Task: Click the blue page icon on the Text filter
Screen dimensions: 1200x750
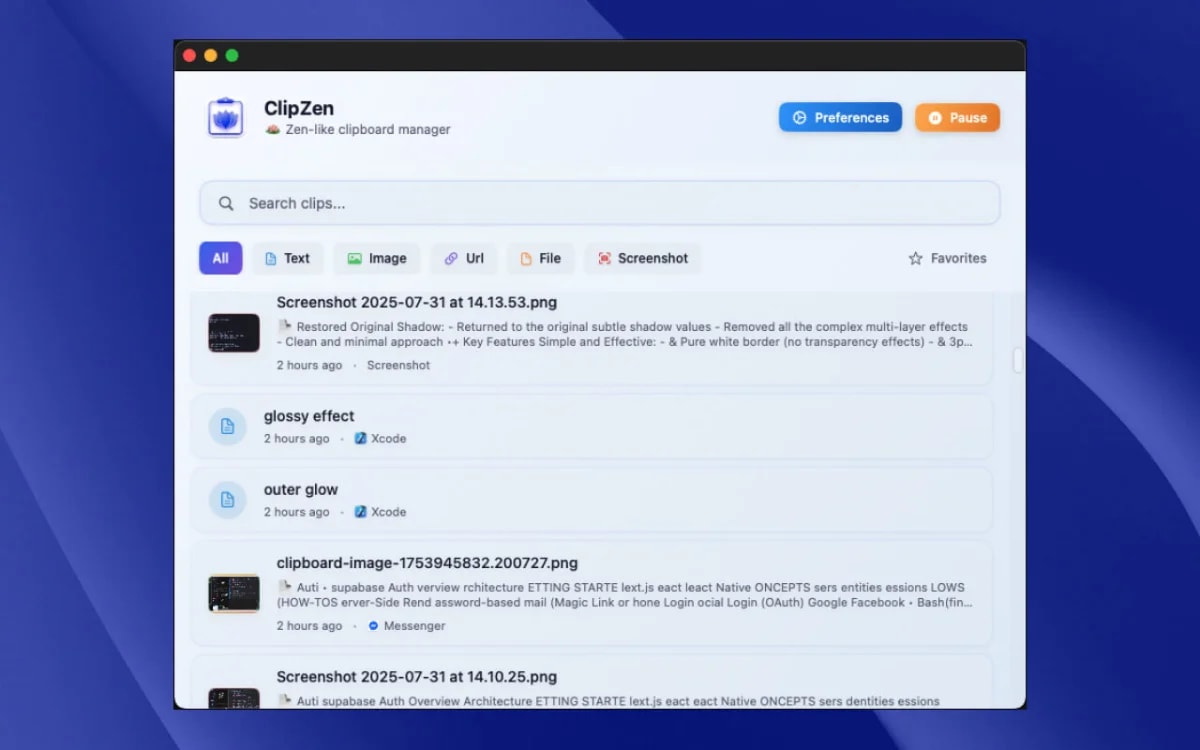Action: (268, 258)
